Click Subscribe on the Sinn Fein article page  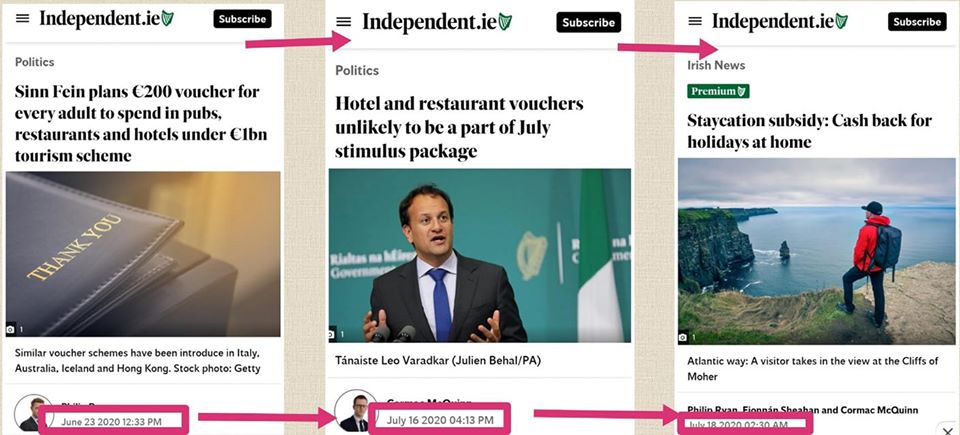tap(242, 19)
